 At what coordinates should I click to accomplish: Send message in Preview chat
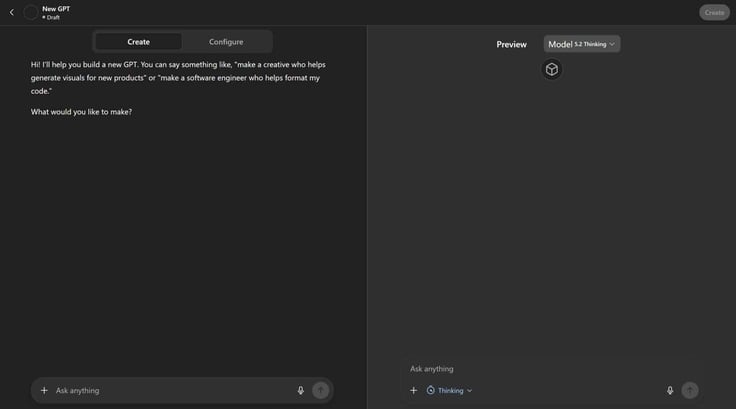point(690,390)
